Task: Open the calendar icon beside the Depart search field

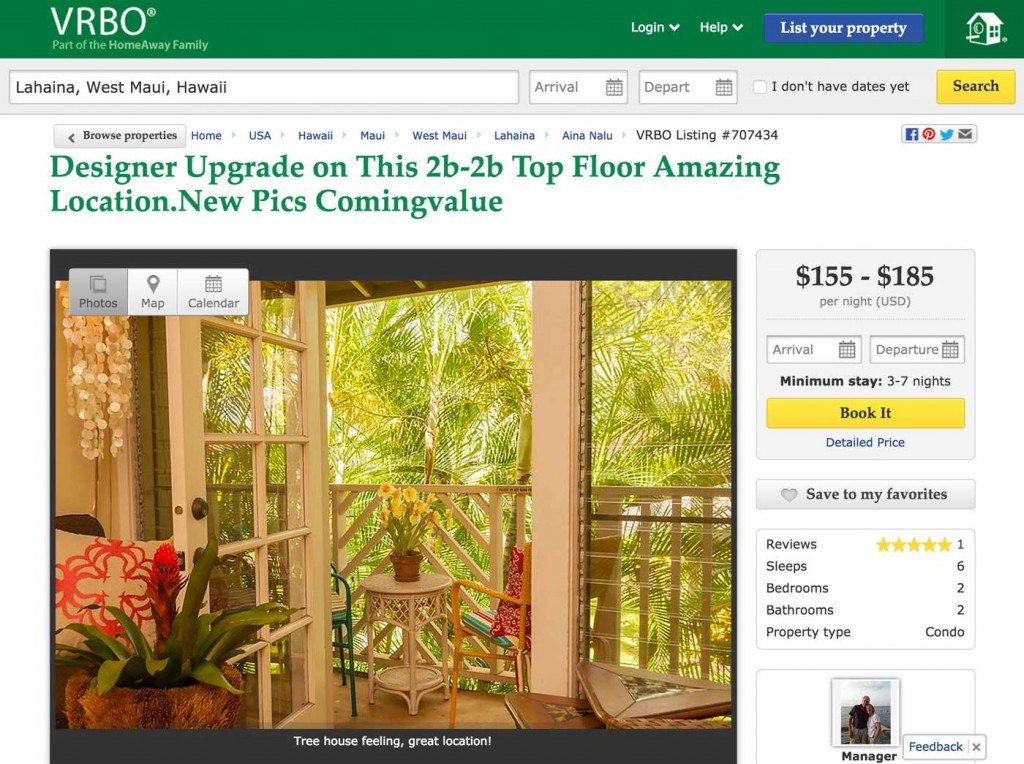Action: pos(723,87)
